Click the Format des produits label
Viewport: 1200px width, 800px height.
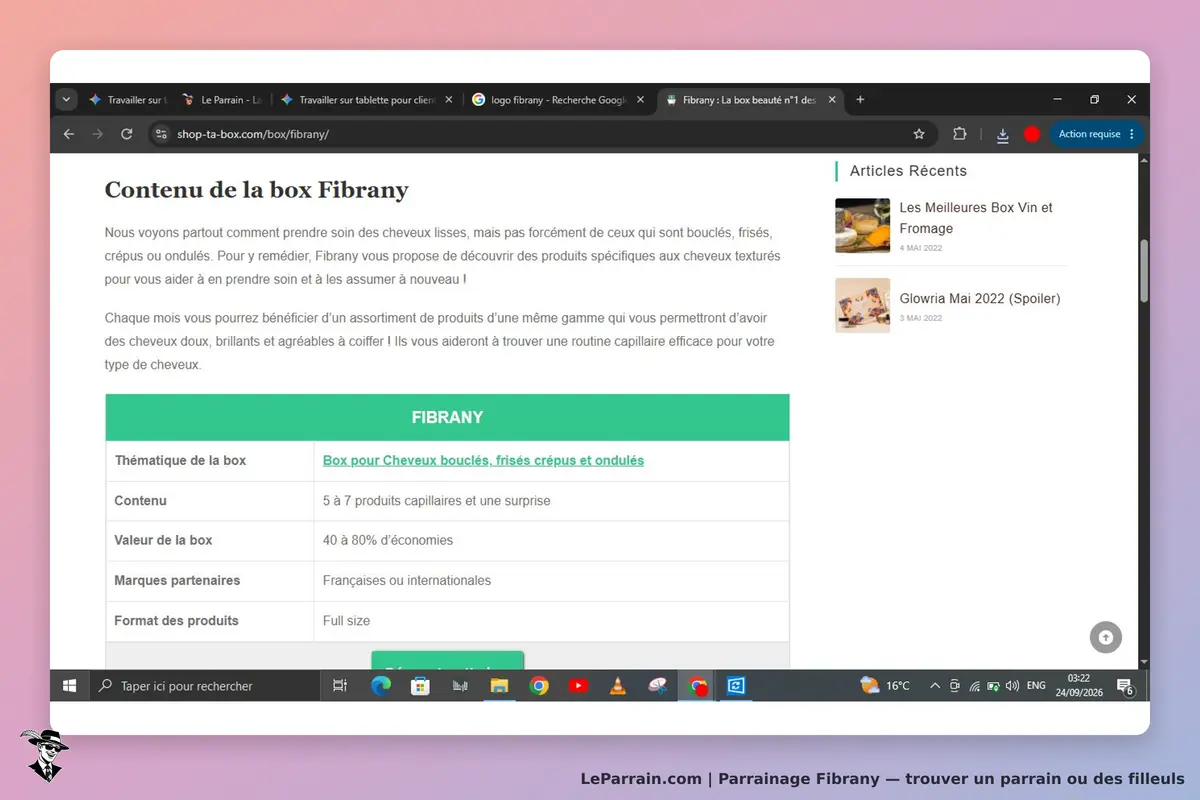[177, 621]
